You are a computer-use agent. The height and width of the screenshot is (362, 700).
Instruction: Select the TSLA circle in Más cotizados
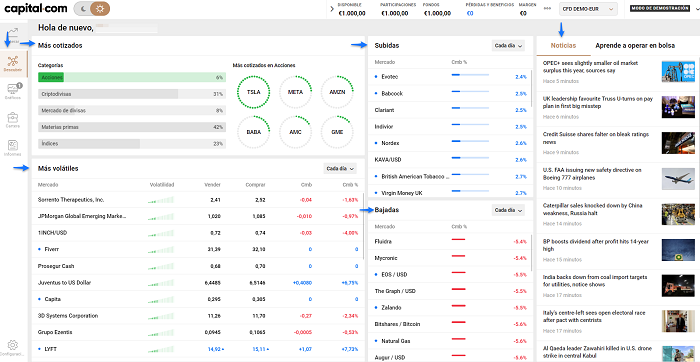pyautogui.click(x=254, y=92)
